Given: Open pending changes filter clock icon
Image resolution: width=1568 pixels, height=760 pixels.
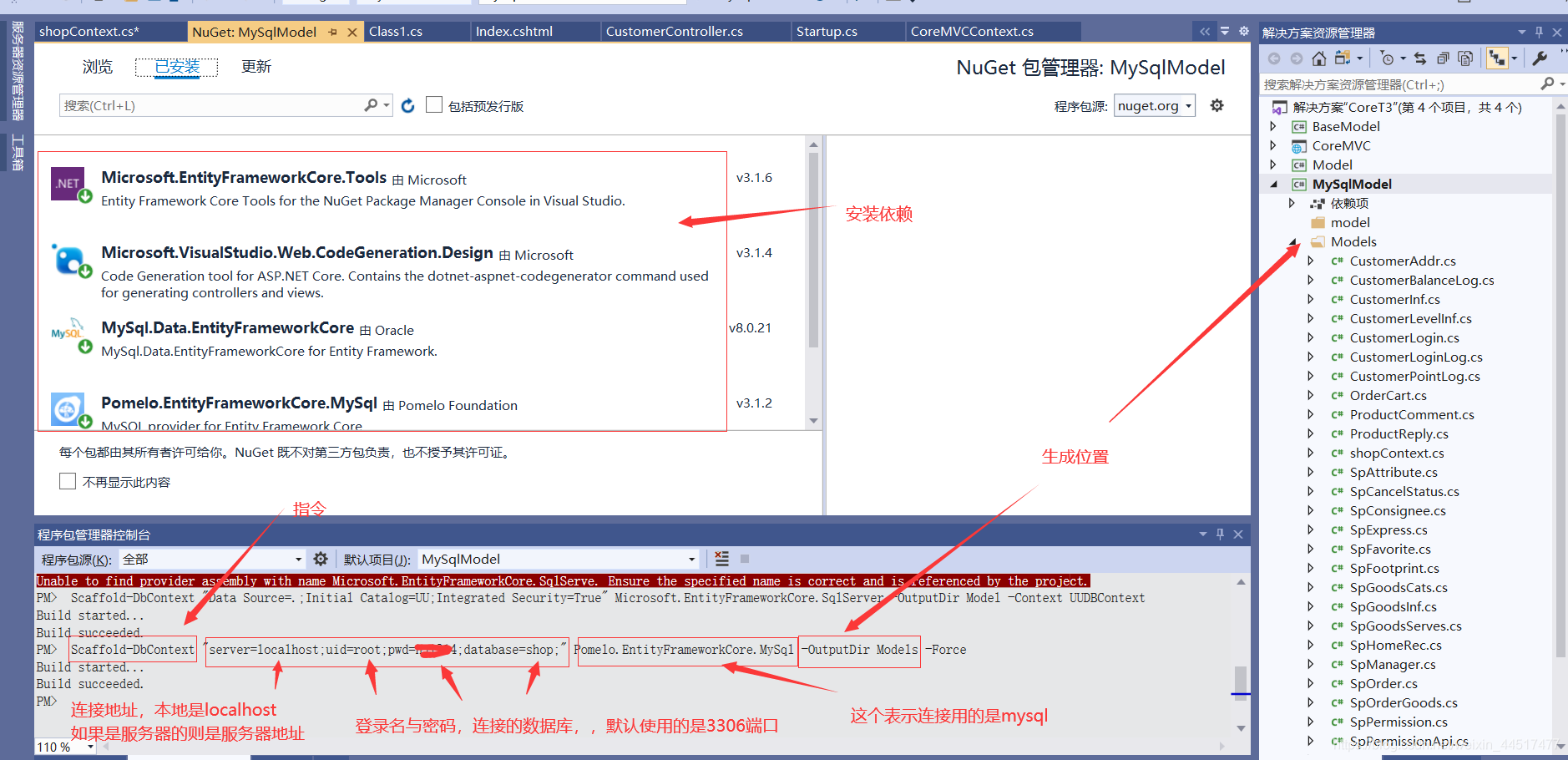Looking at the screenshot, I should [x=1388, y=58].
